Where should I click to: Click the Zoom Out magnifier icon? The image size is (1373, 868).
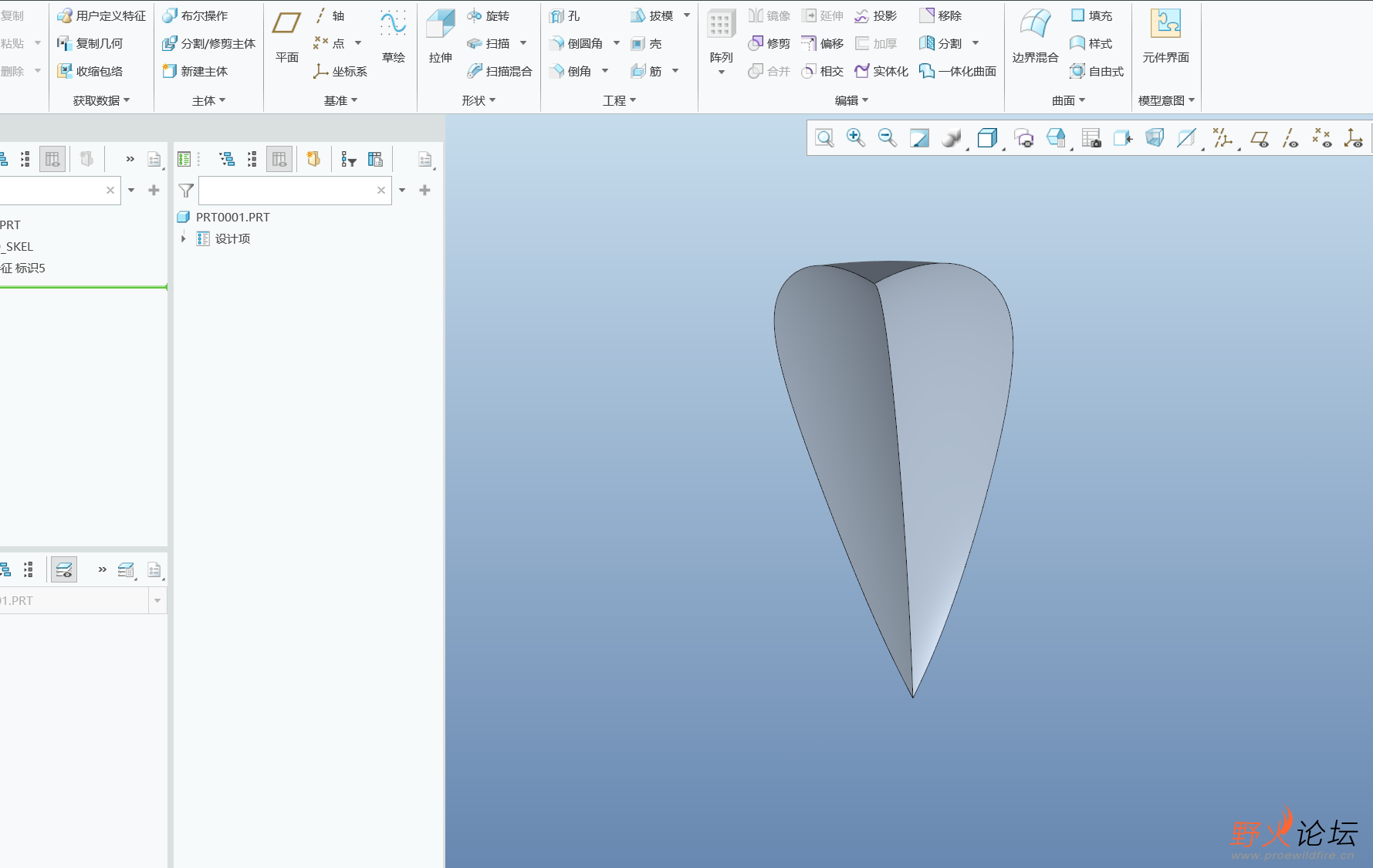point(888,137)
